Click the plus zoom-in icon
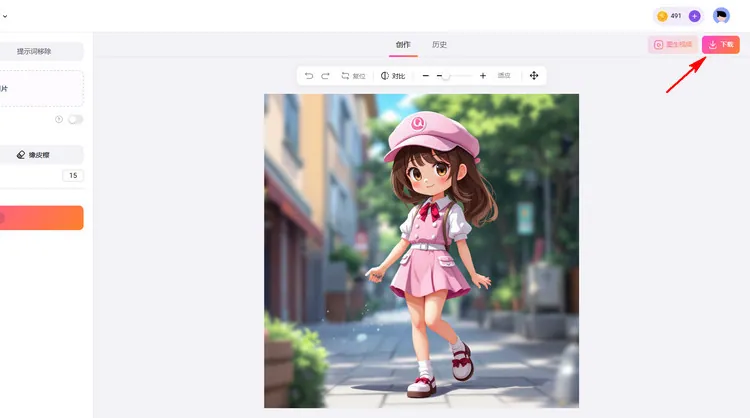 pos(483,76)
